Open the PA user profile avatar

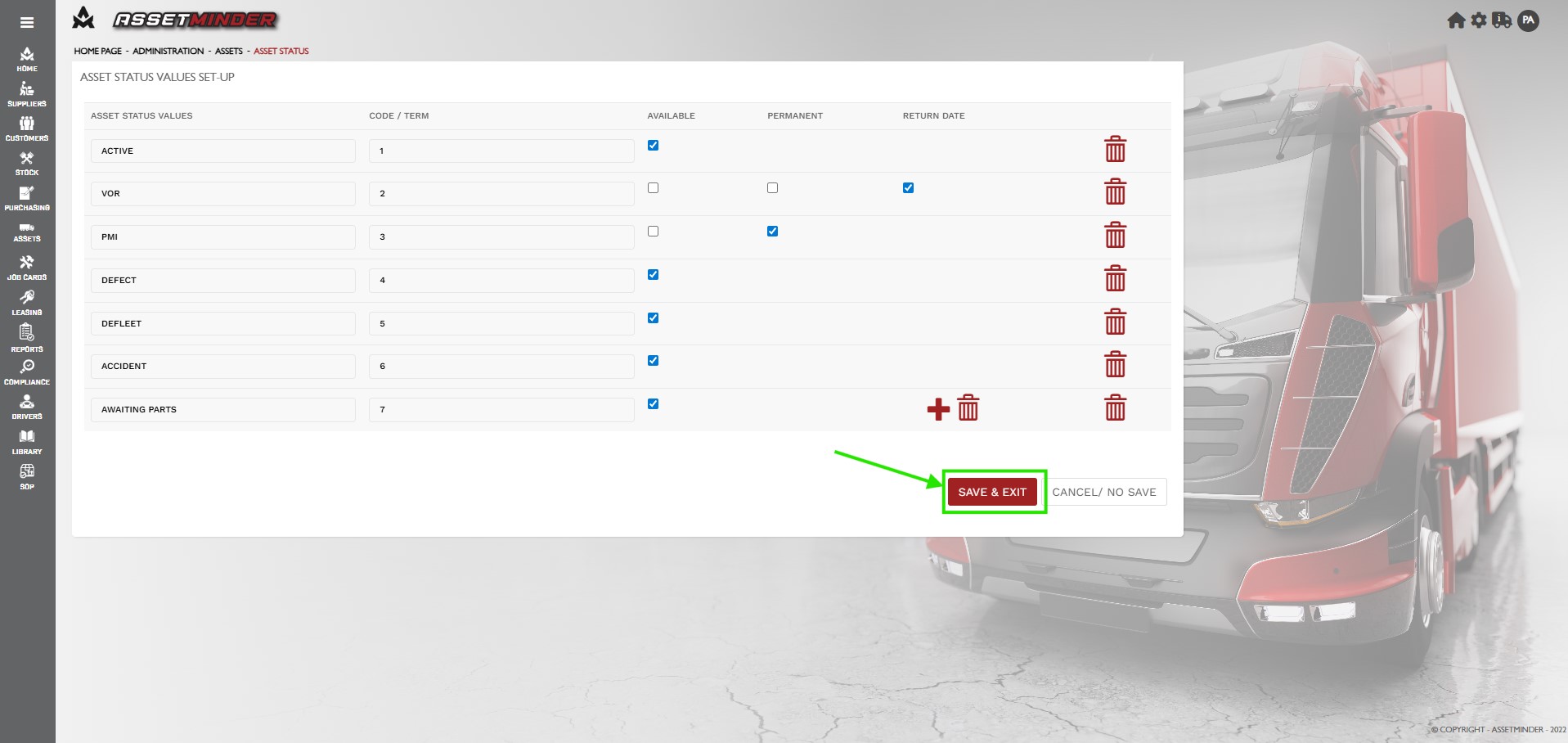(x=1528, y=20)
